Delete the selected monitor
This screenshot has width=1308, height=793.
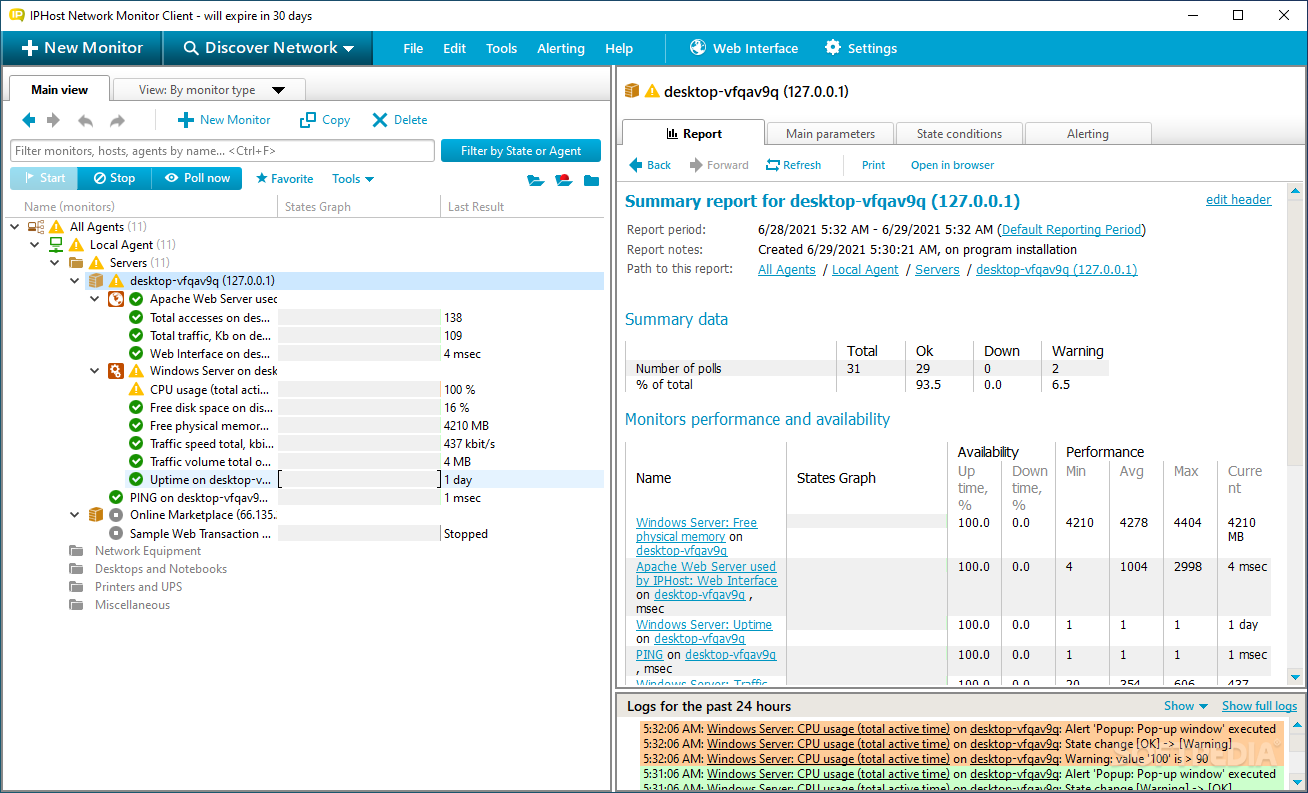pyautogui.click(x=400, y=120)
